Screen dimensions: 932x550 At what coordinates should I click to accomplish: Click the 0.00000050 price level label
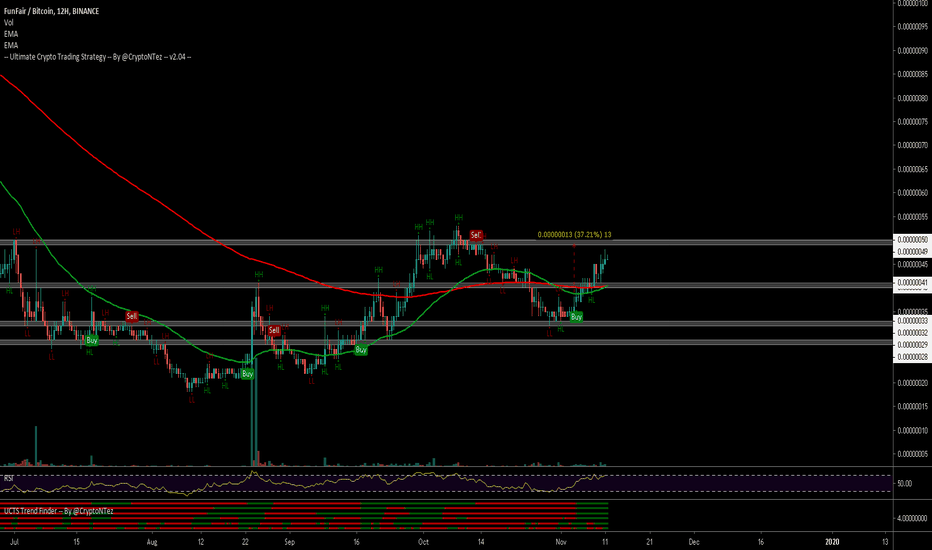pos(912,240)
